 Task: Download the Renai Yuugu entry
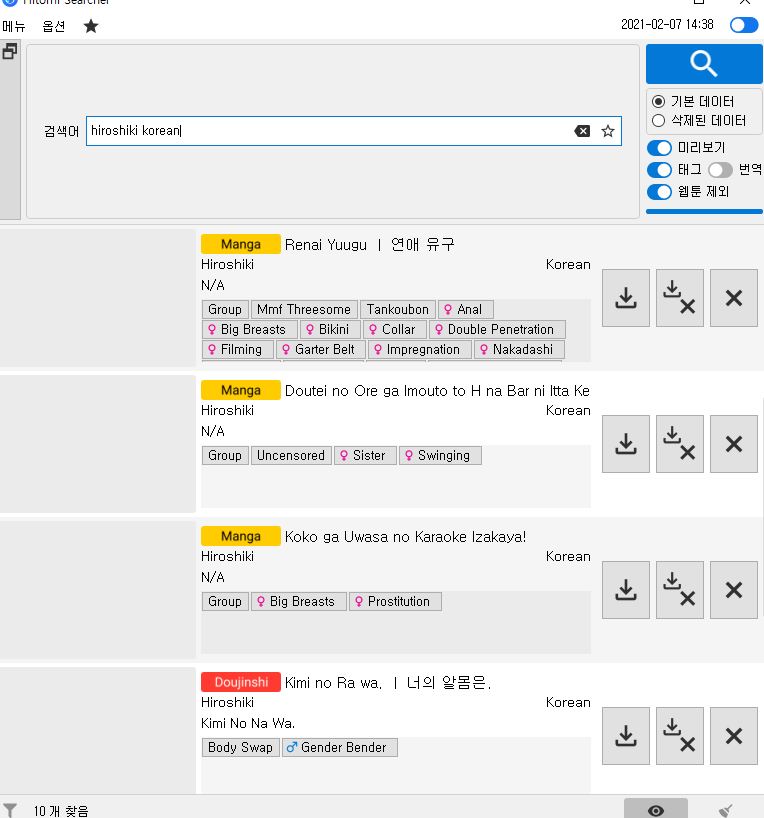626,298
